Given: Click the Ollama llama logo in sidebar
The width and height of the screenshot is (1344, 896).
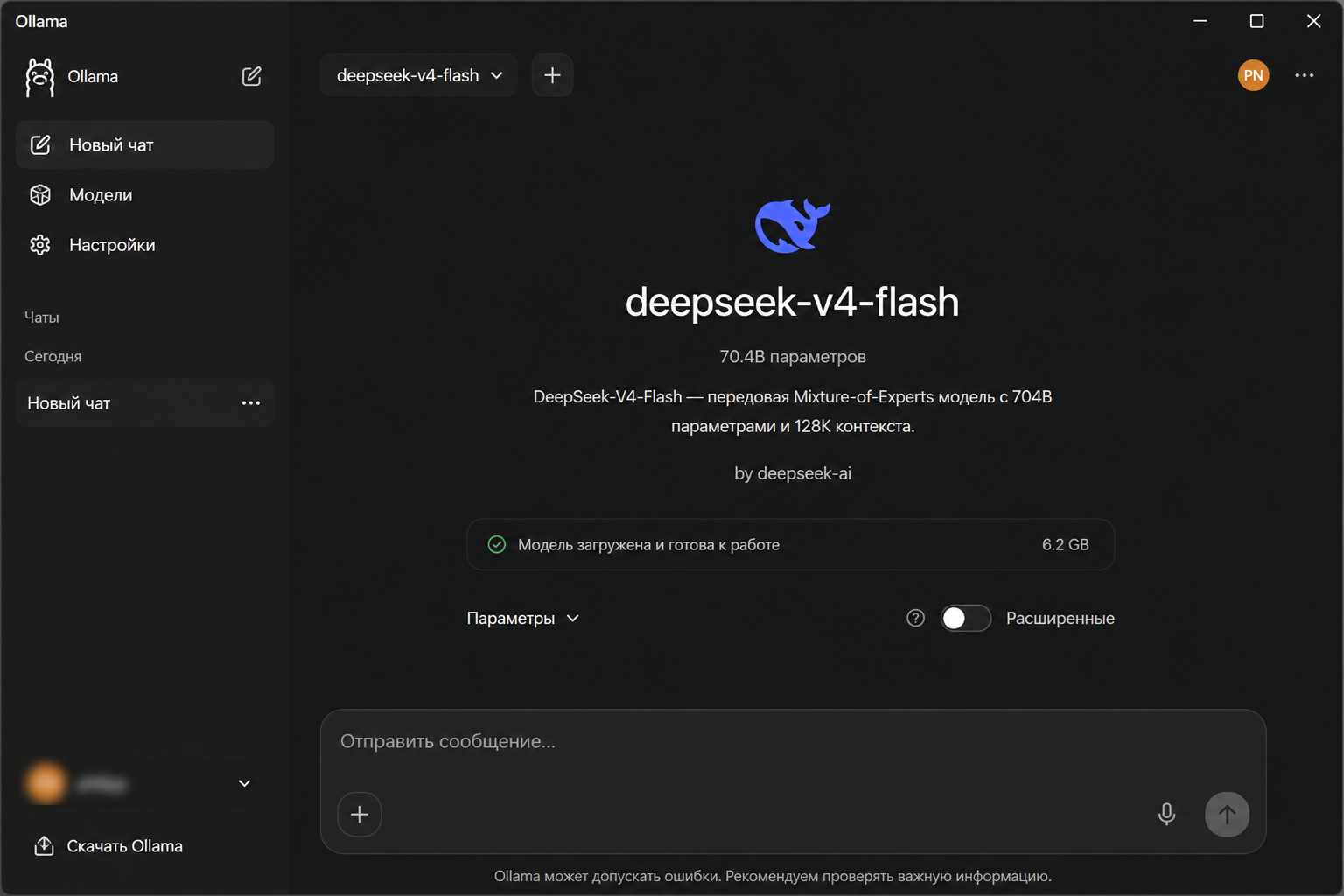Looking at the screenshot, I should [39, 77].
